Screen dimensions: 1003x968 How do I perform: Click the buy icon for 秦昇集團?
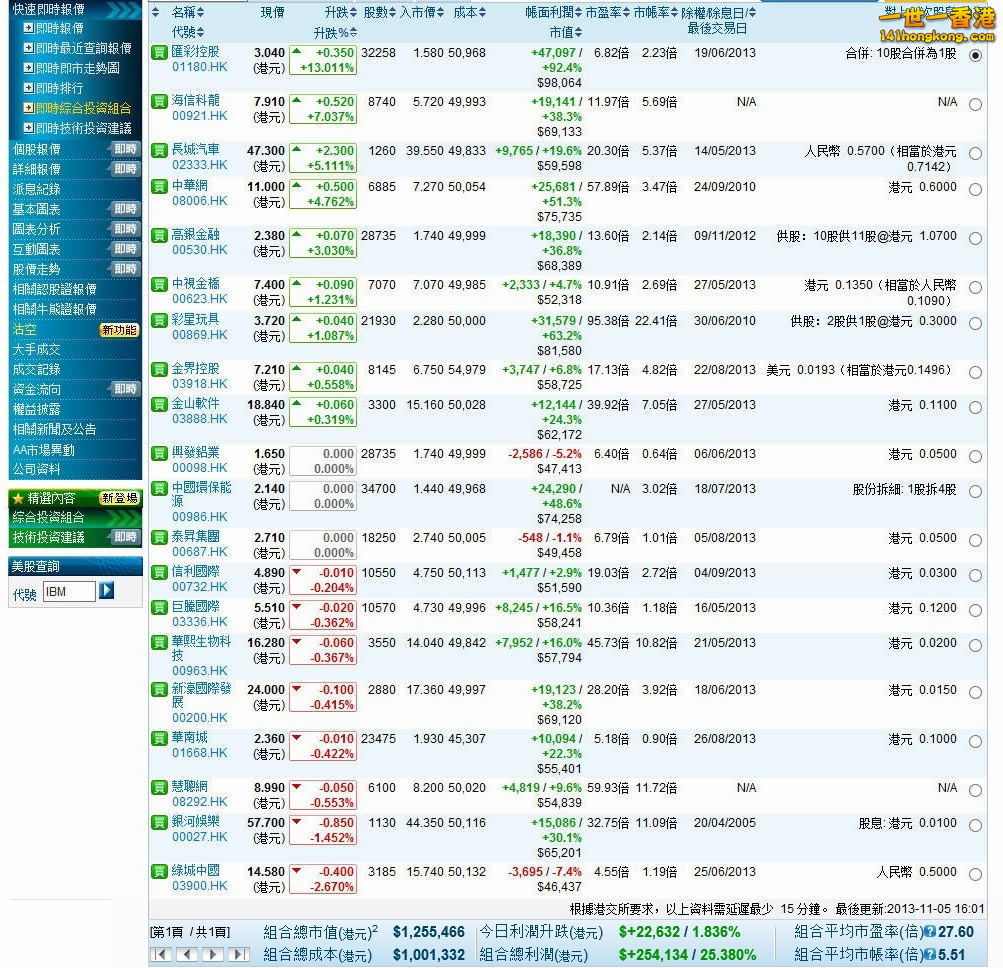[x=159, y=537]
